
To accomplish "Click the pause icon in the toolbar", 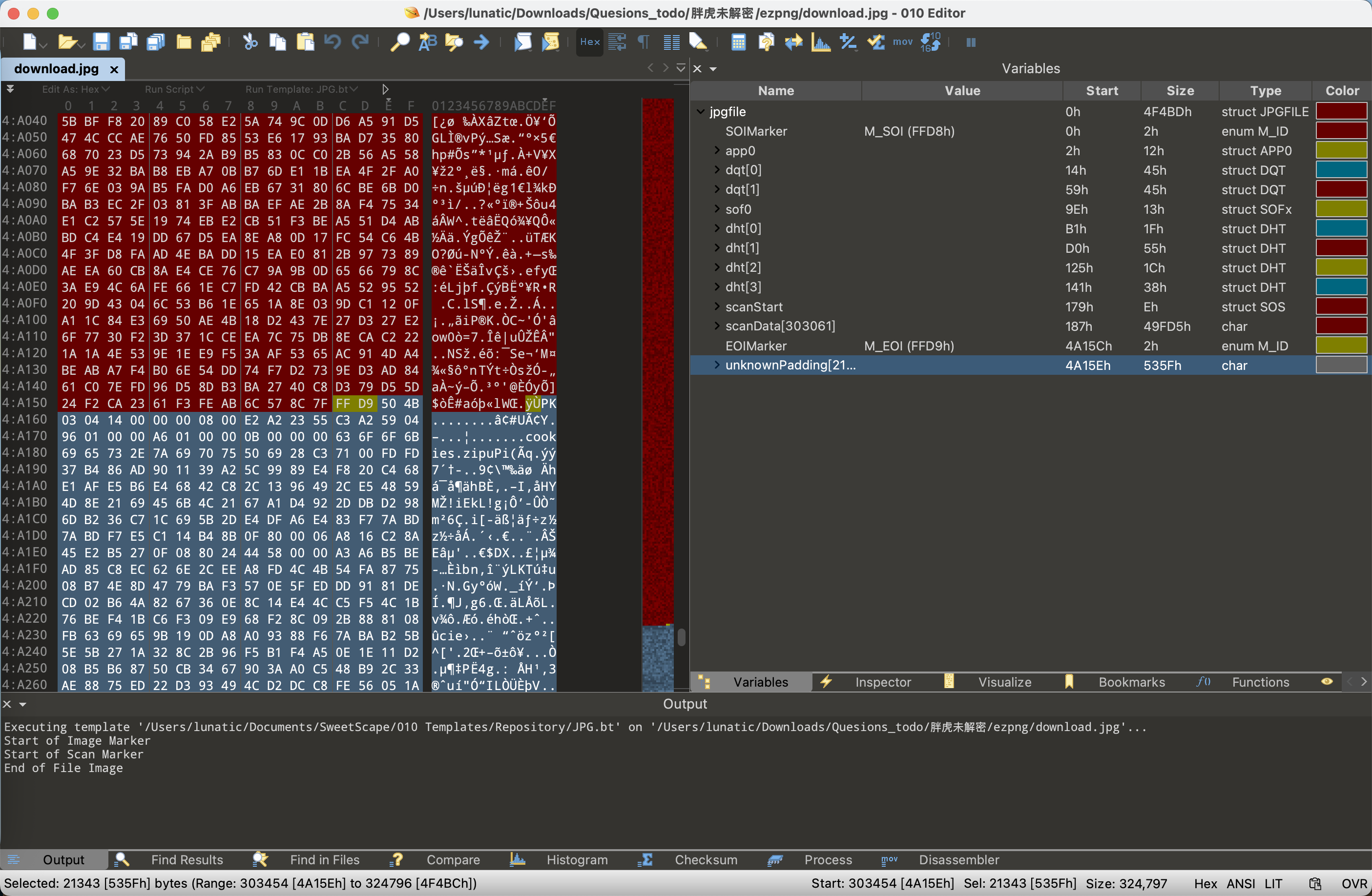I will point(971,42).
